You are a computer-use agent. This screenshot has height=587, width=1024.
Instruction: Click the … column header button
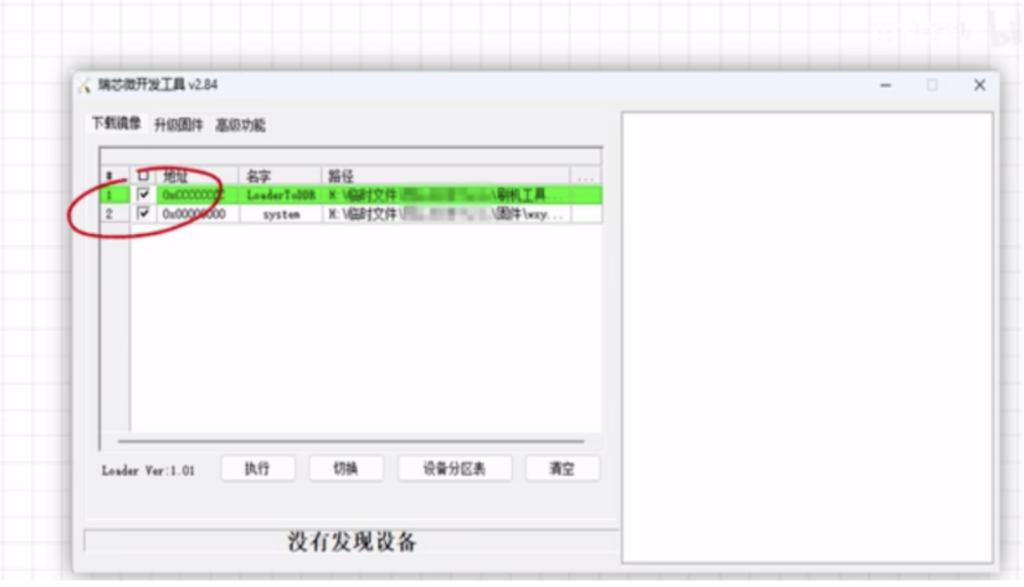pyautogui.click(x=586, y=177)
